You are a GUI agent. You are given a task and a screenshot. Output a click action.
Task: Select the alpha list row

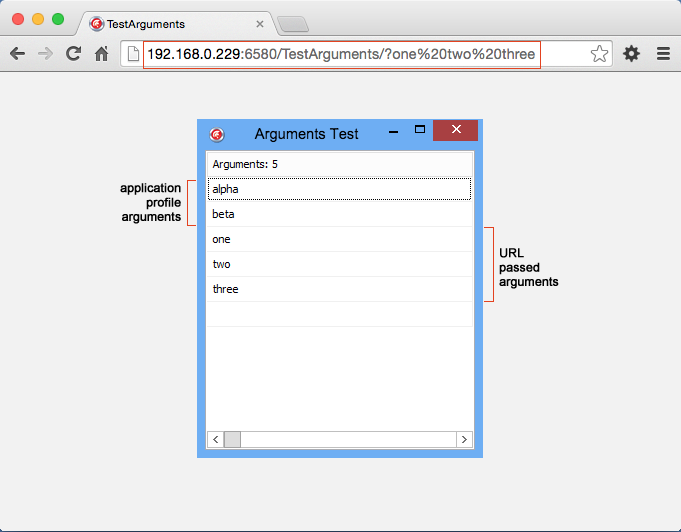click(x=339, y=189)
